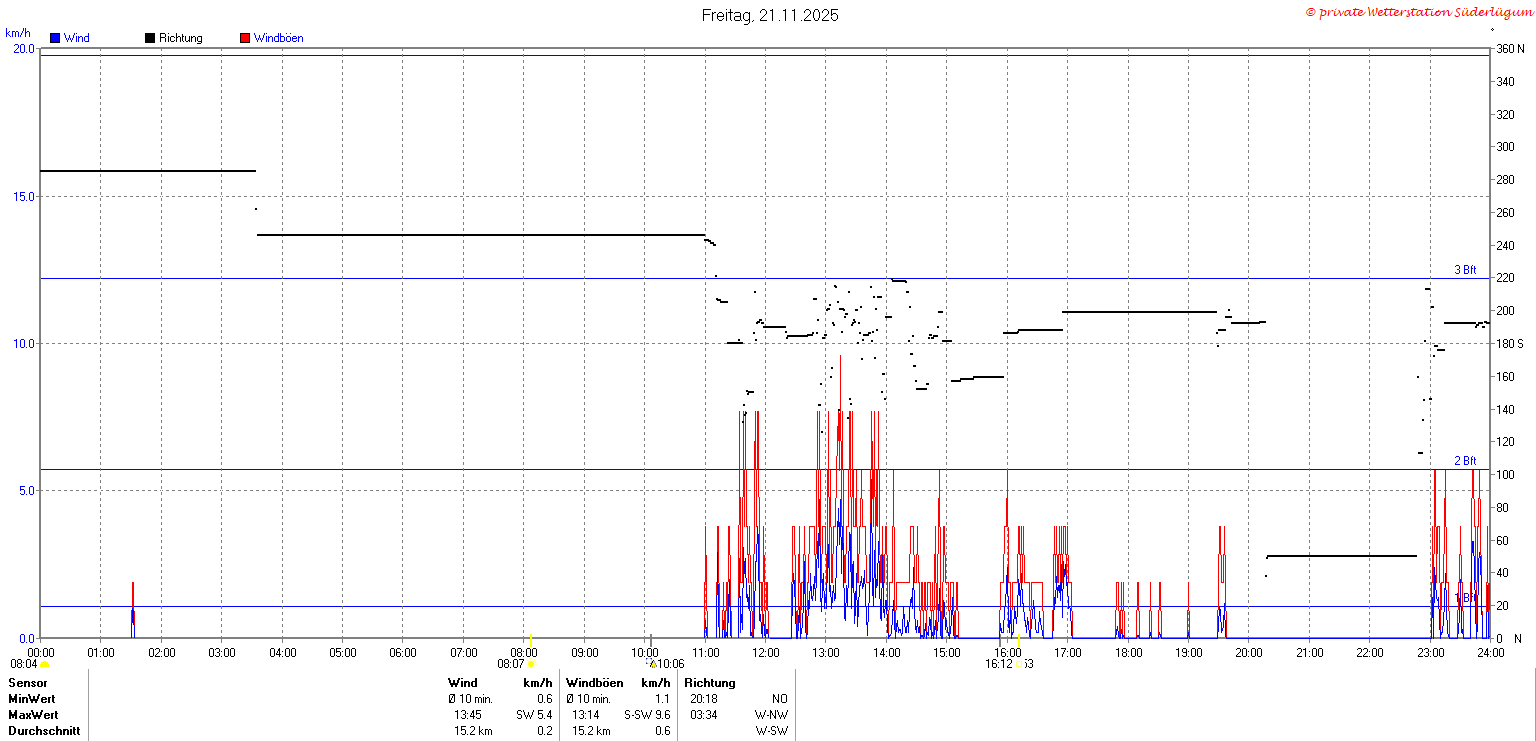The height and width of the screenshot is (741, 1536).
Task: Select the Wind legend label
Action: [x=76, y=38]
